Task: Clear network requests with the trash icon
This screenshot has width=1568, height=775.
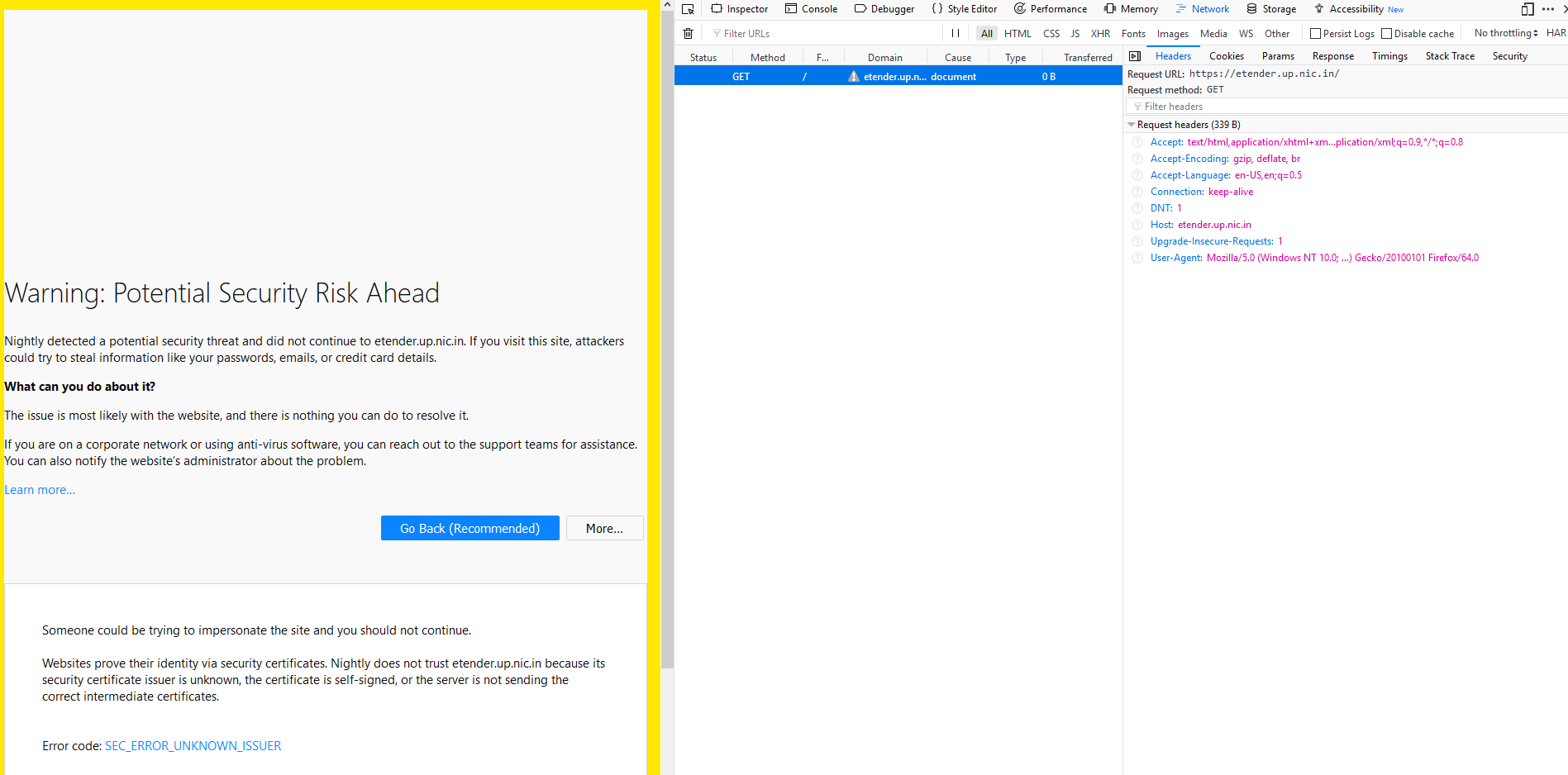Action: click(x=688, y=33)
